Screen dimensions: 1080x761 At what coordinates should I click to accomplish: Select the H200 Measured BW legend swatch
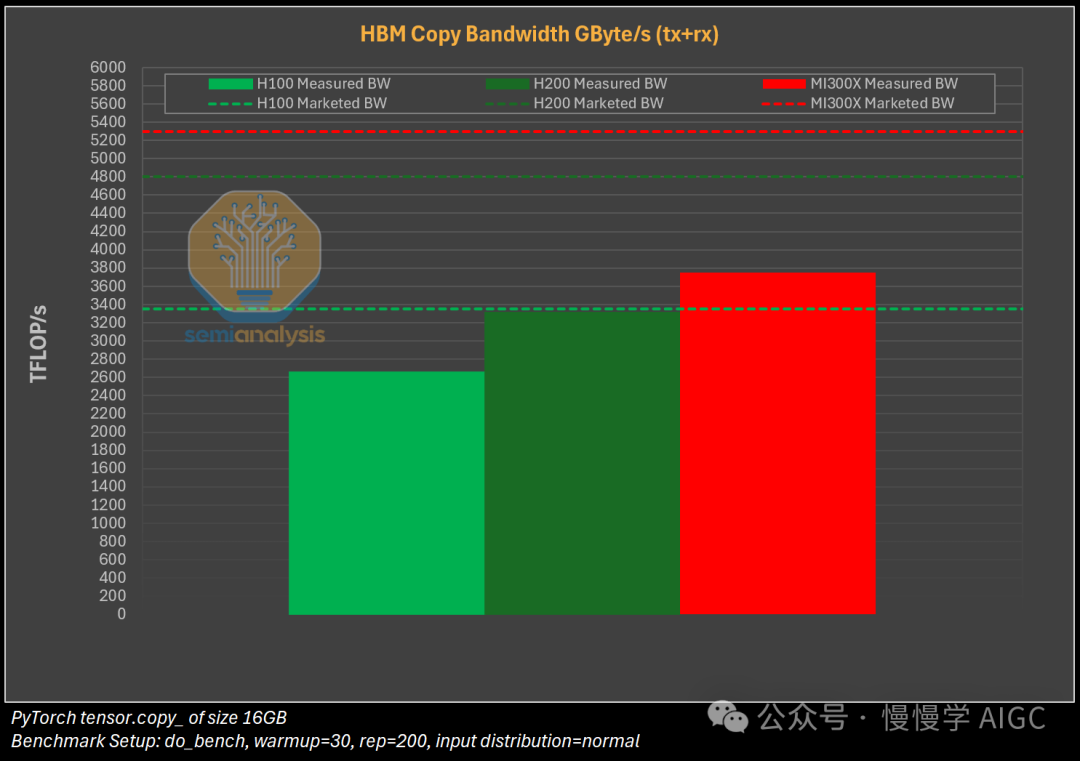point(508,83)
